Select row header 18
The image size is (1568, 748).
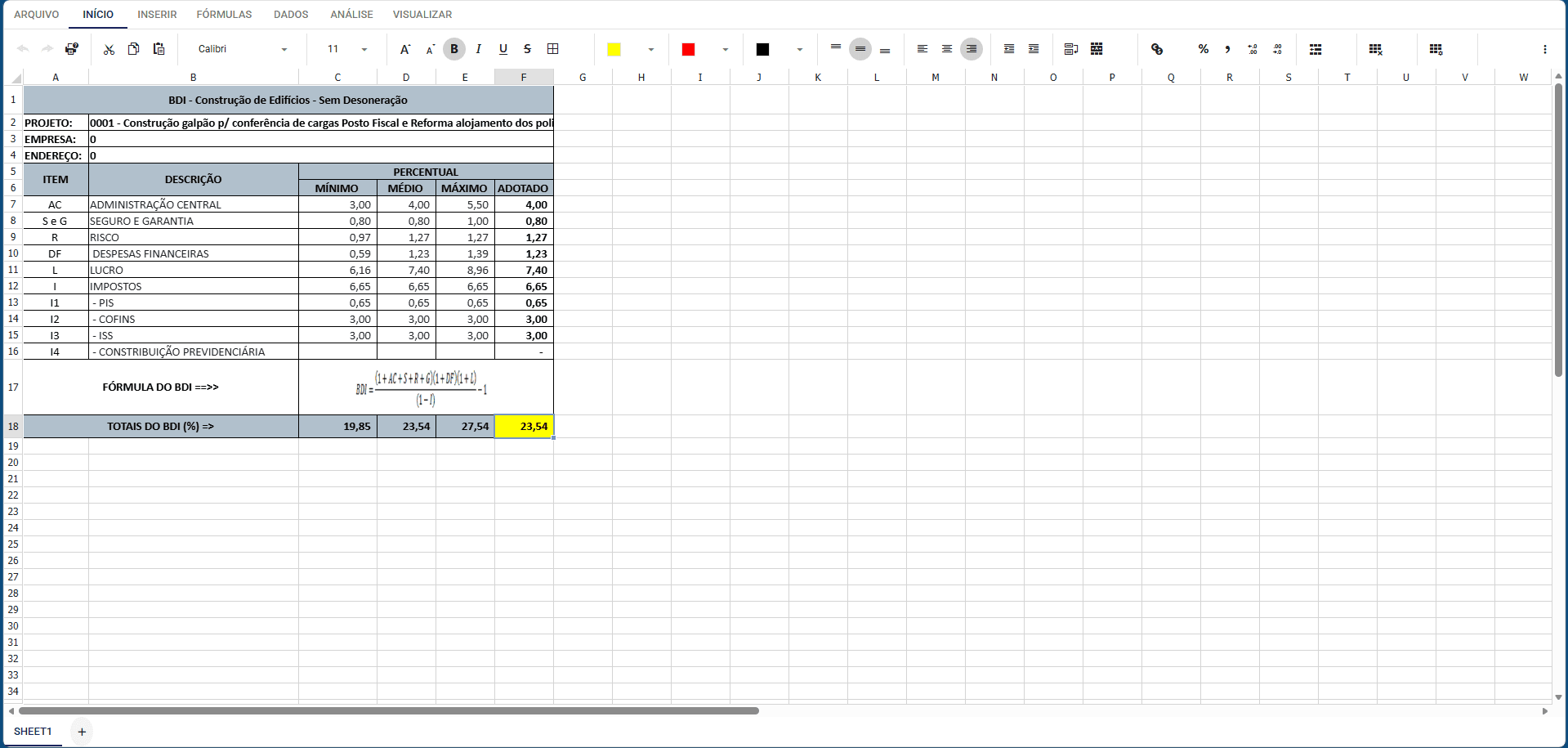click(x=13, y=427)
